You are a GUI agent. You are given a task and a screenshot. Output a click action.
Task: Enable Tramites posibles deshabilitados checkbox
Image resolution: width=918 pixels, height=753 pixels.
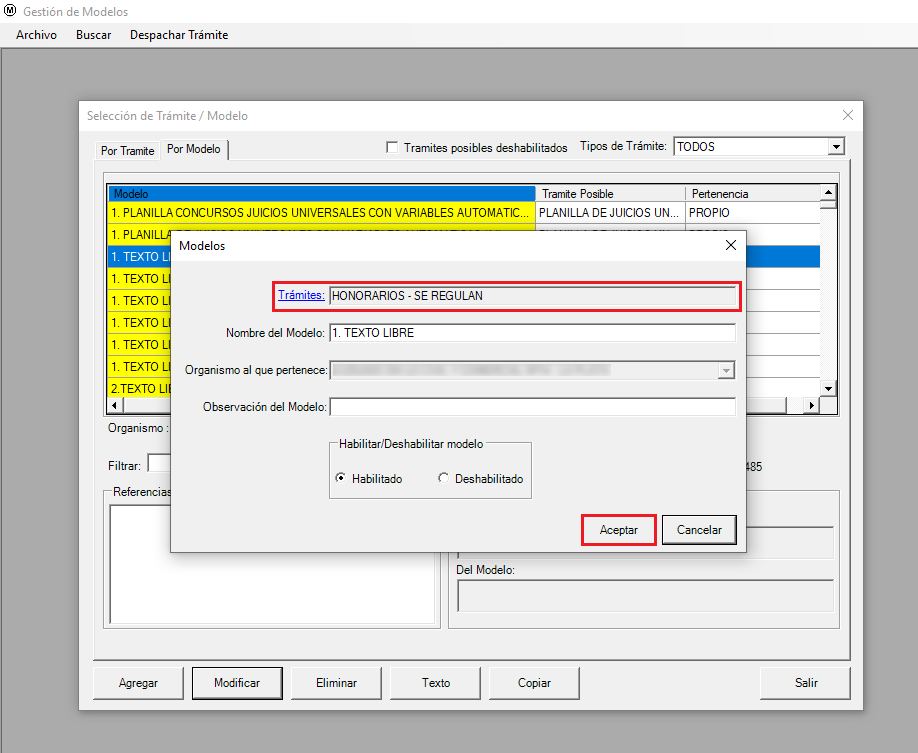tap(393, 147)
